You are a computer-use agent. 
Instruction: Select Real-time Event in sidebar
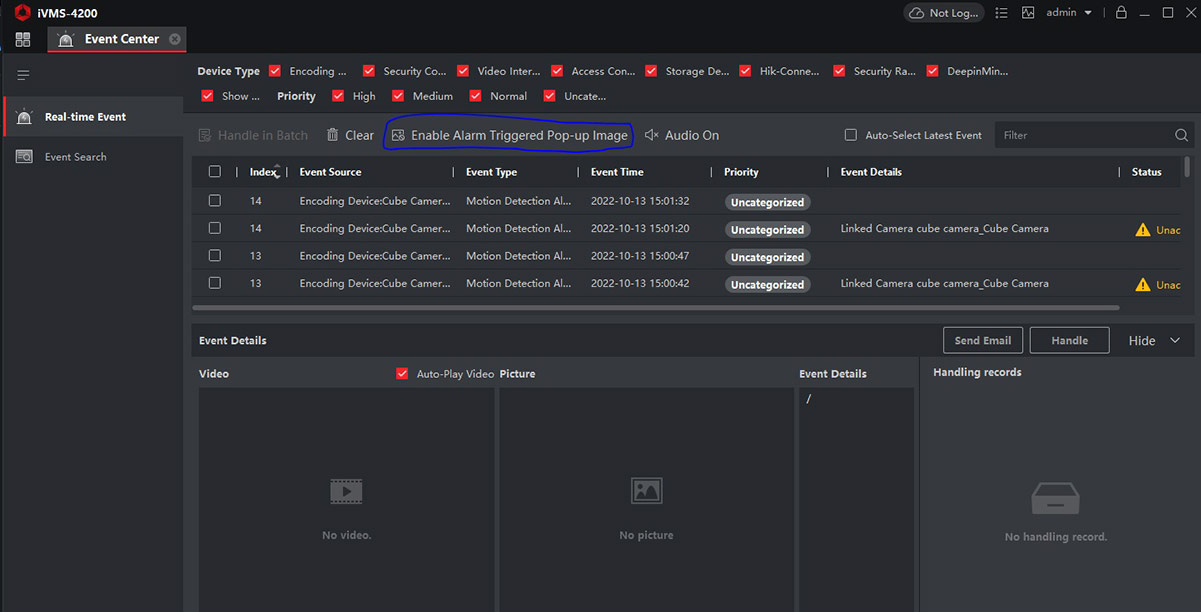(x=93, y=117)
